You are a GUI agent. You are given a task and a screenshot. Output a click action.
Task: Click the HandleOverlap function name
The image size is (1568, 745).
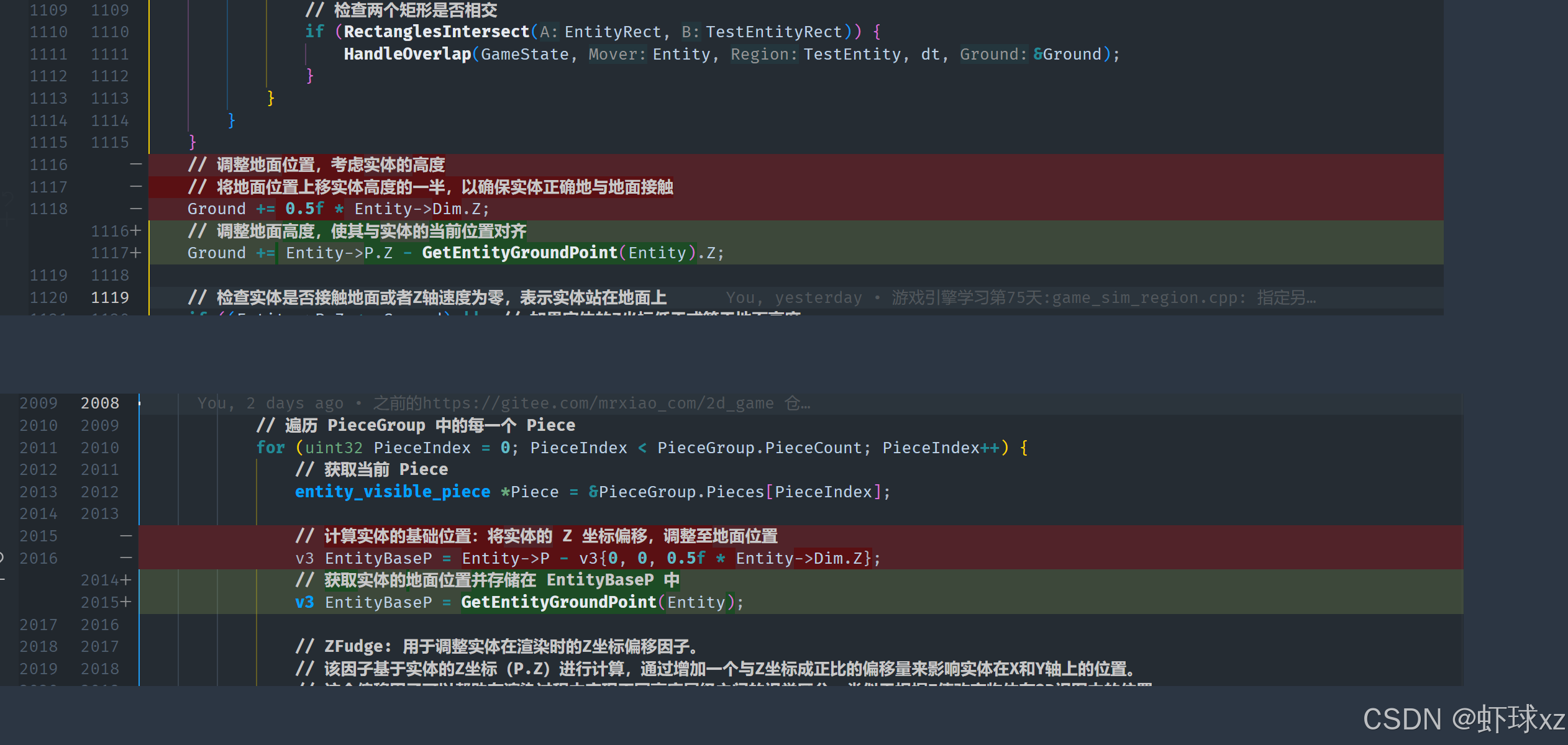pos(408,54)
